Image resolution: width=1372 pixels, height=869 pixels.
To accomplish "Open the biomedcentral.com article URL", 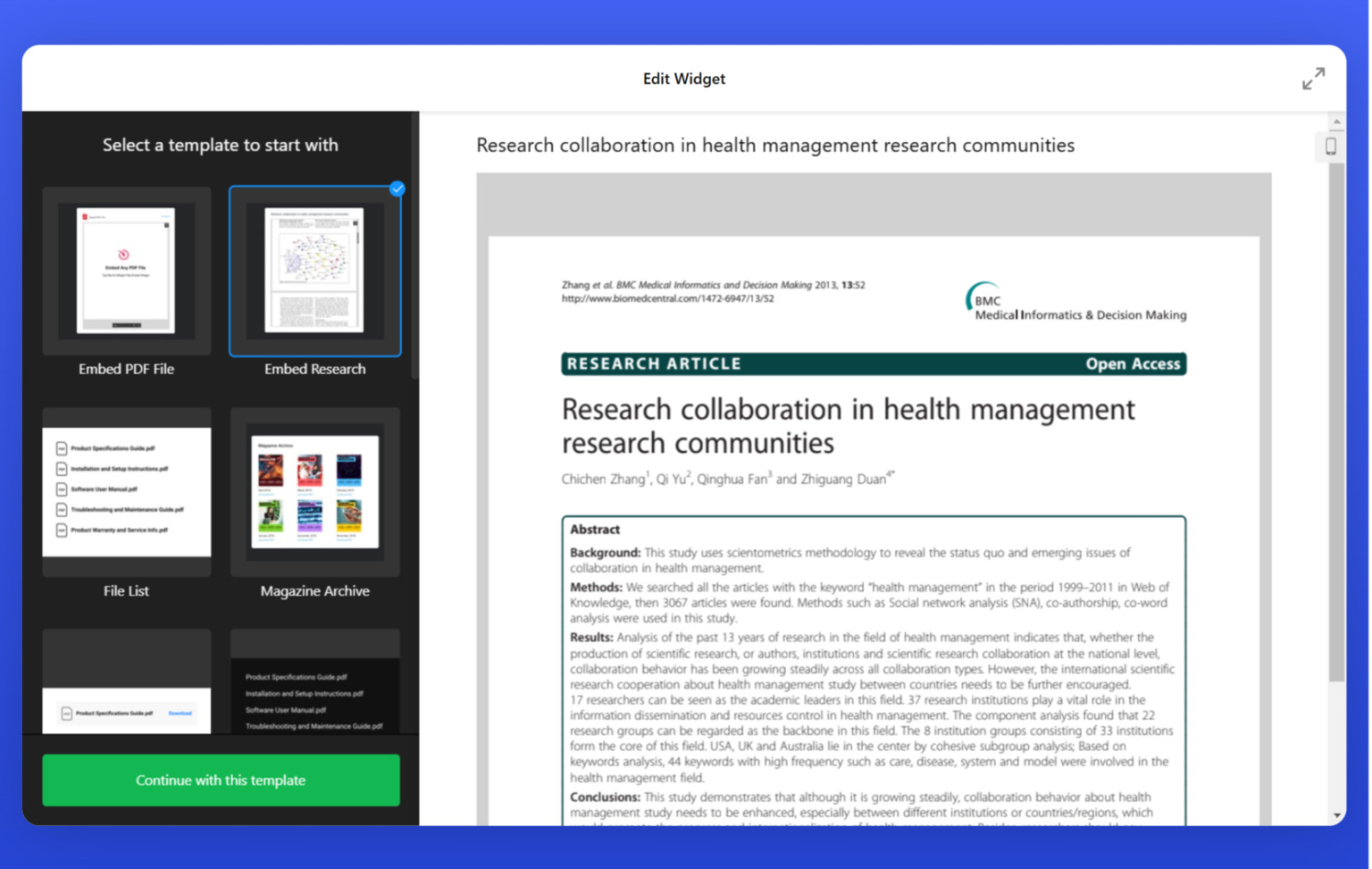I will (x=667, y=299).
